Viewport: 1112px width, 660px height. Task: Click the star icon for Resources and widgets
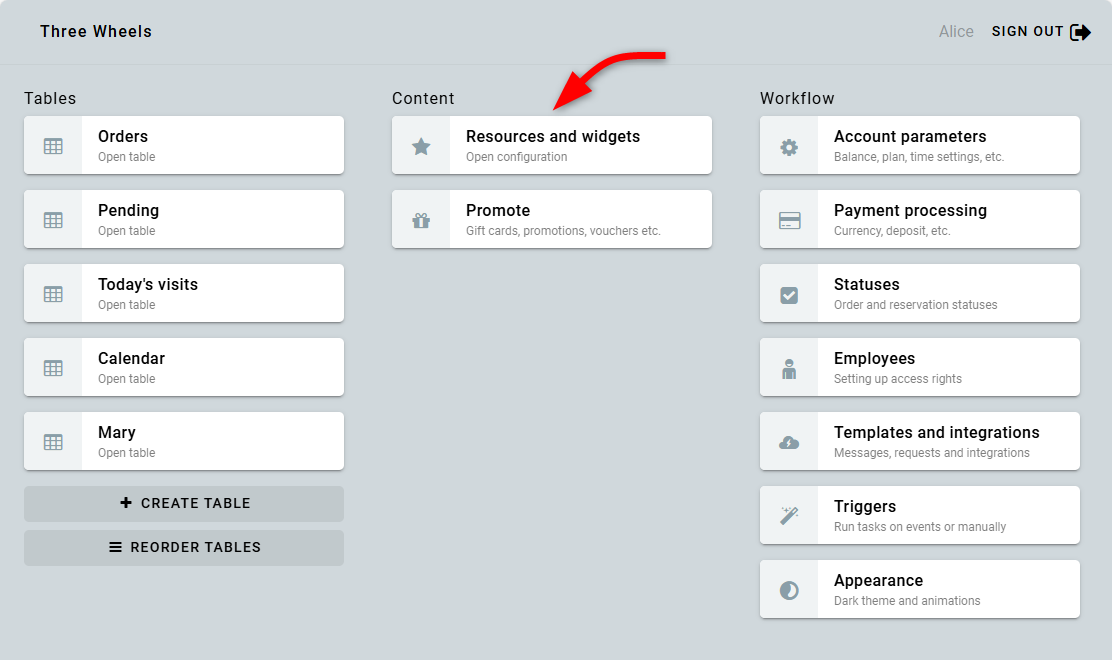pyautogui.click(x=421, y=146)
